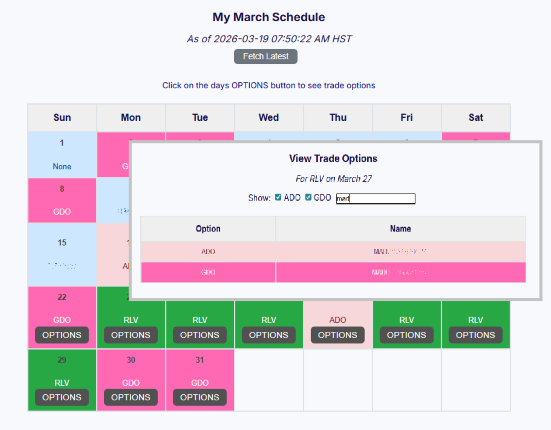Select day 15 calendar cell
This screenshot has width=551, height=430.
click(x=62, y=255)
